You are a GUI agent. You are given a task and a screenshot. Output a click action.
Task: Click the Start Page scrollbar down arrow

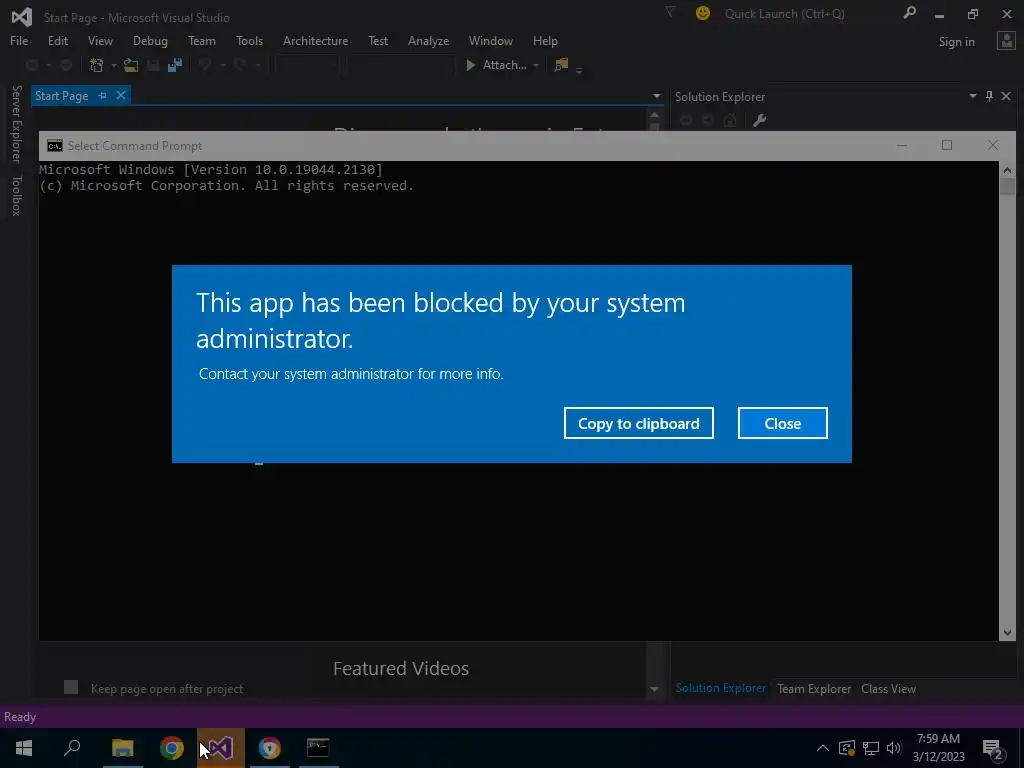(x=654, y=689)
